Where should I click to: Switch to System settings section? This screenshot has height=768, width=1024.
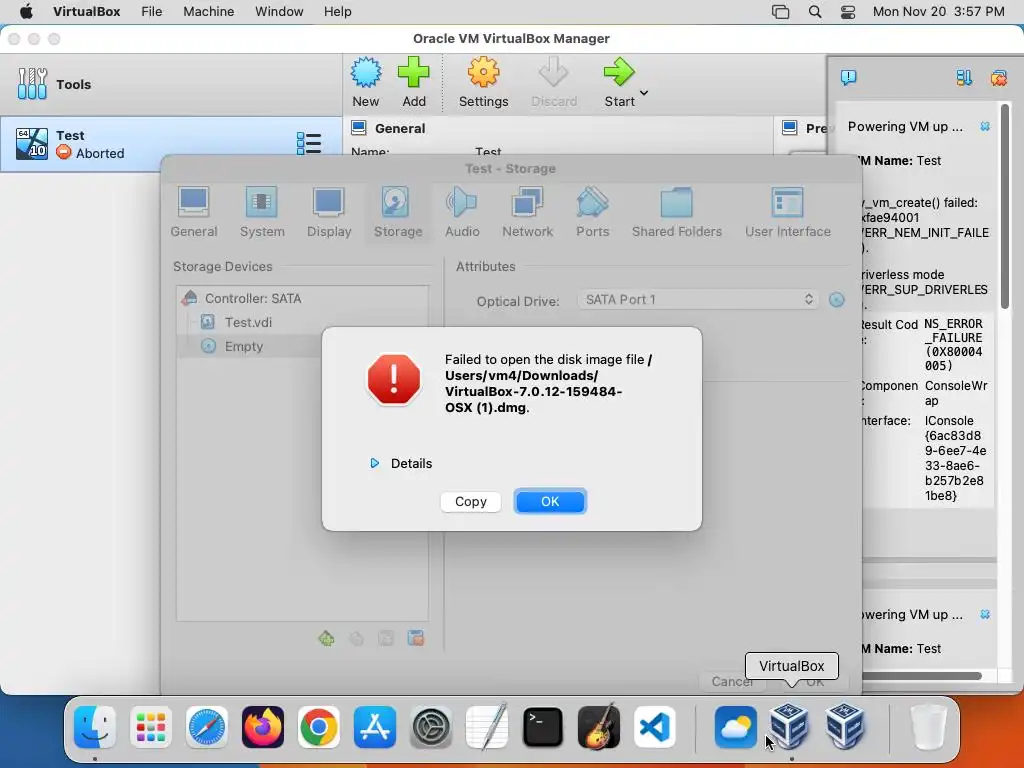pos(262,212)
